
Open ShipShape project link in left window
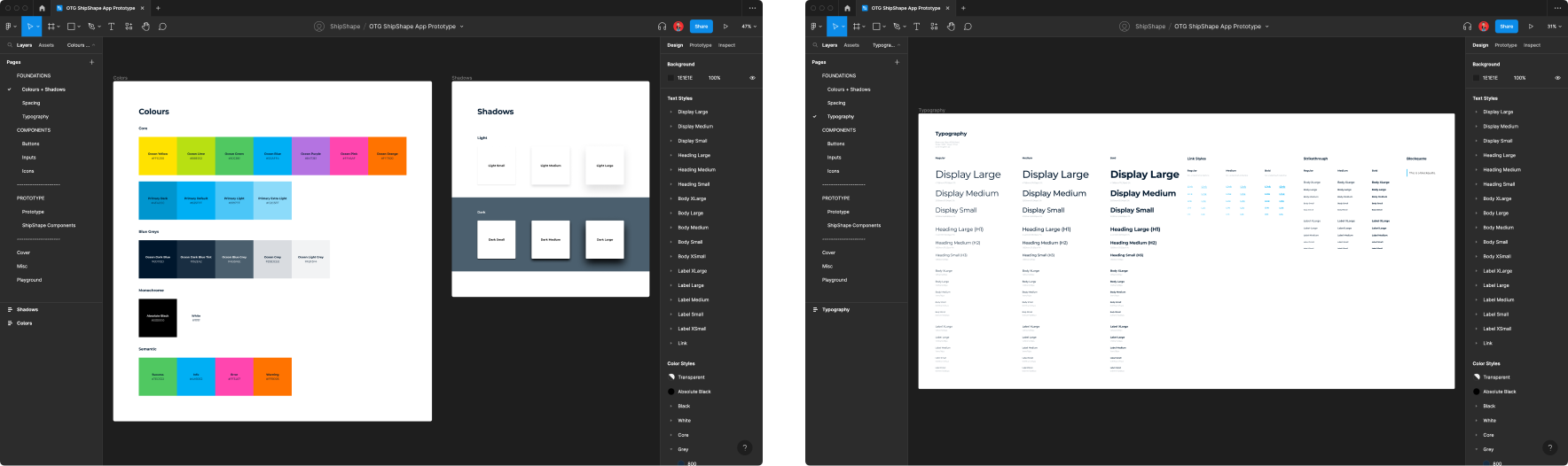(x=345, y=27)
